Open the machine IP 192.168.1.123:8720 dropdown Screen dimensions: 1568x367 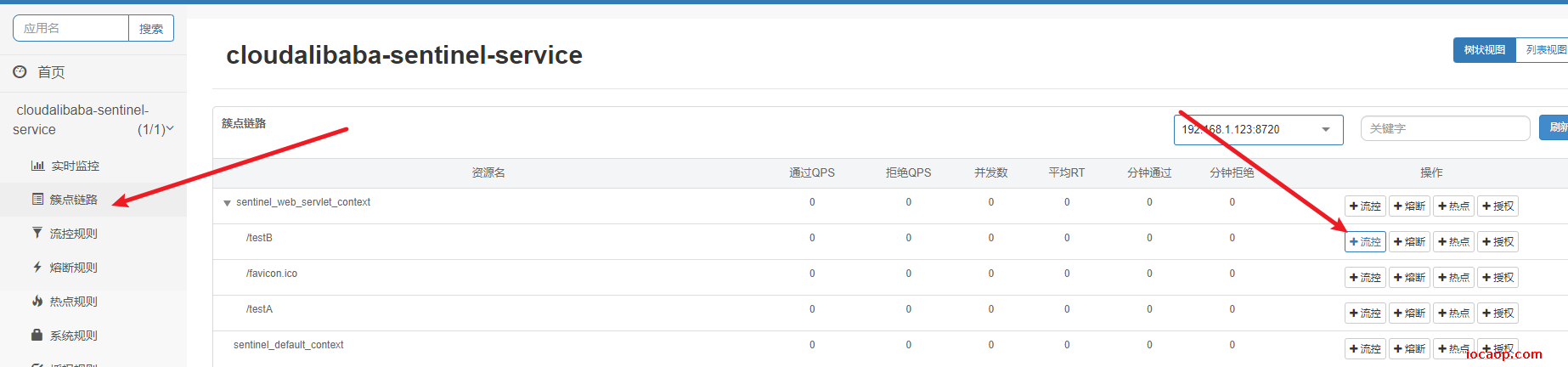(x=1258, y=129)
